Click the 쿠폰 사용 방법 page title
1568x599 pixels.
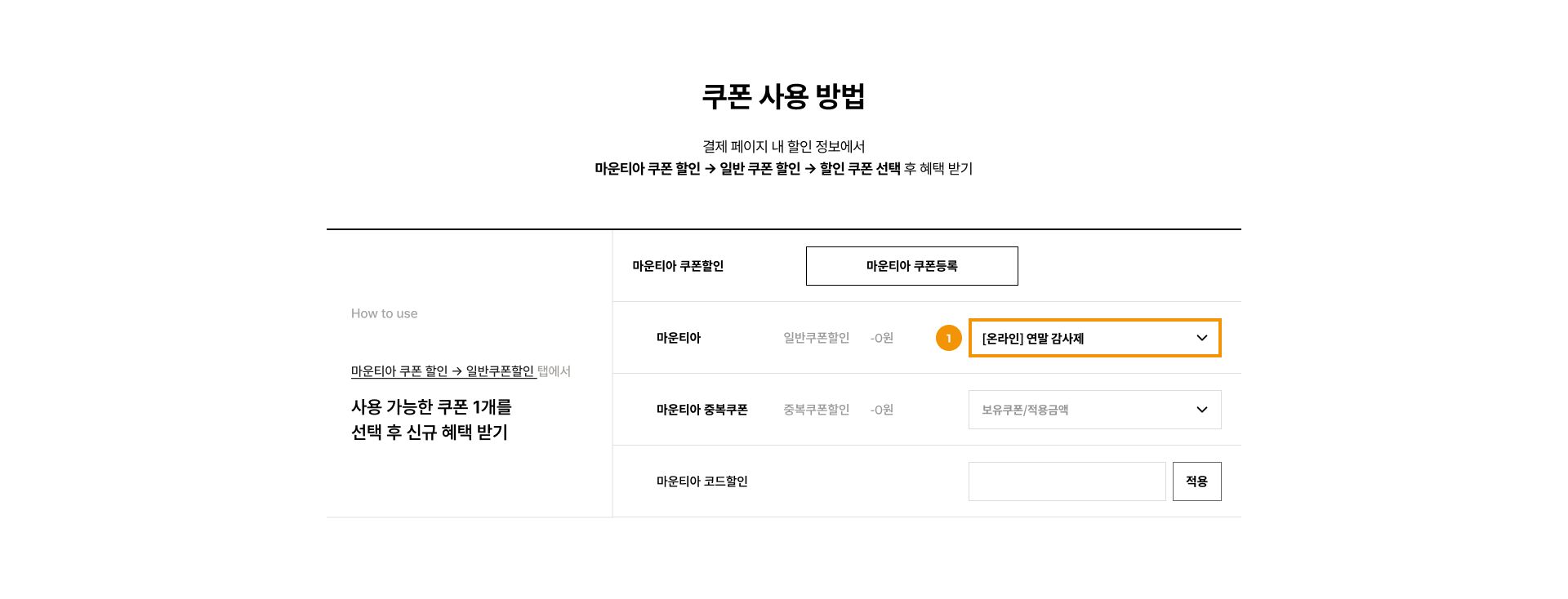[783, 96]
